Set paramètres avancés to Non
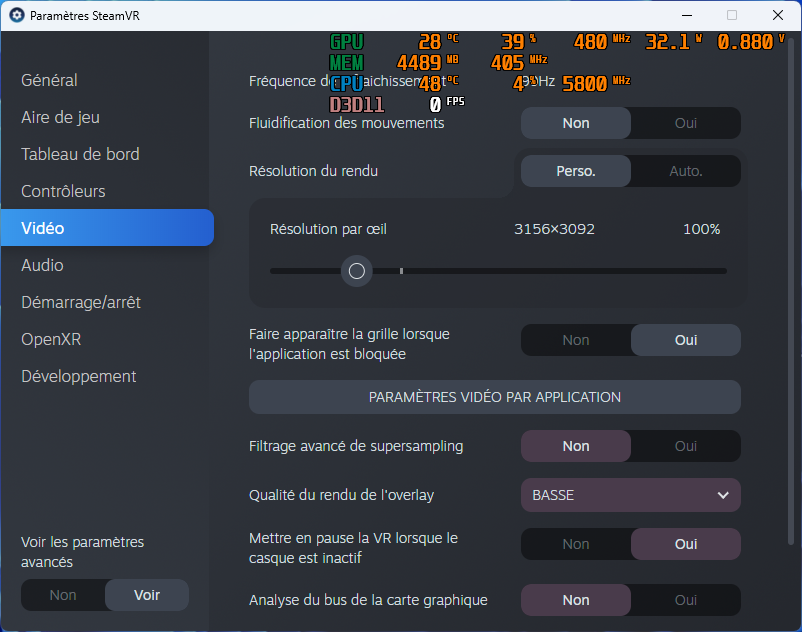Image resolution: width=802 pixels, height=632 pixels. point(63,595)
